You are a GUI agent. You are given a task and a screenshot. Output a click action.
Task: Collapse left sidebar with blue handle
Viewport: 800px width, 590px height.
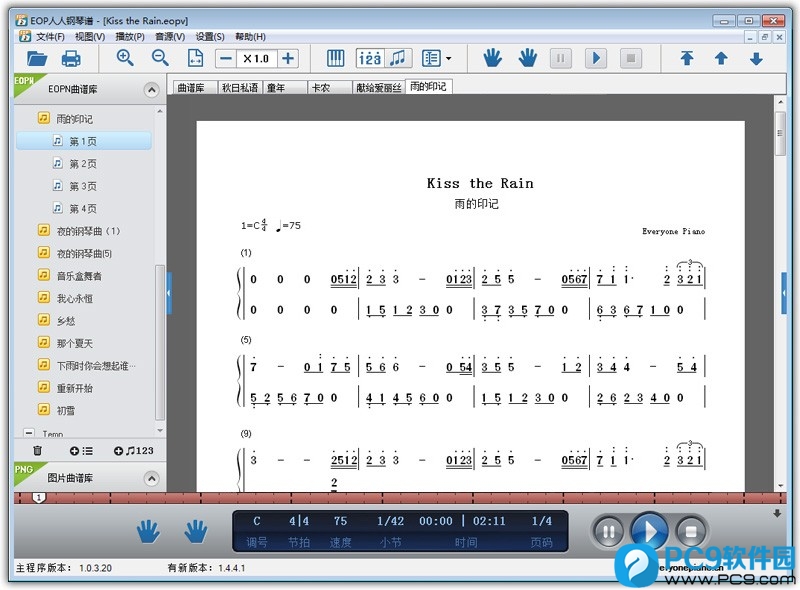[169, 293]
